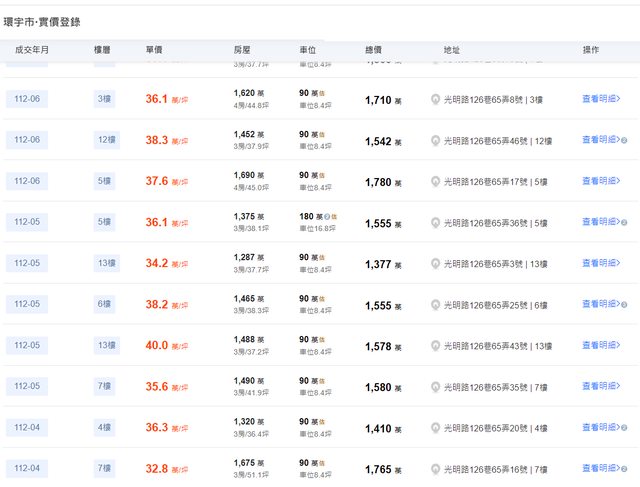
Task: Click info icon after 查看明細 for 65弄43號
Action: pos(624,346)
